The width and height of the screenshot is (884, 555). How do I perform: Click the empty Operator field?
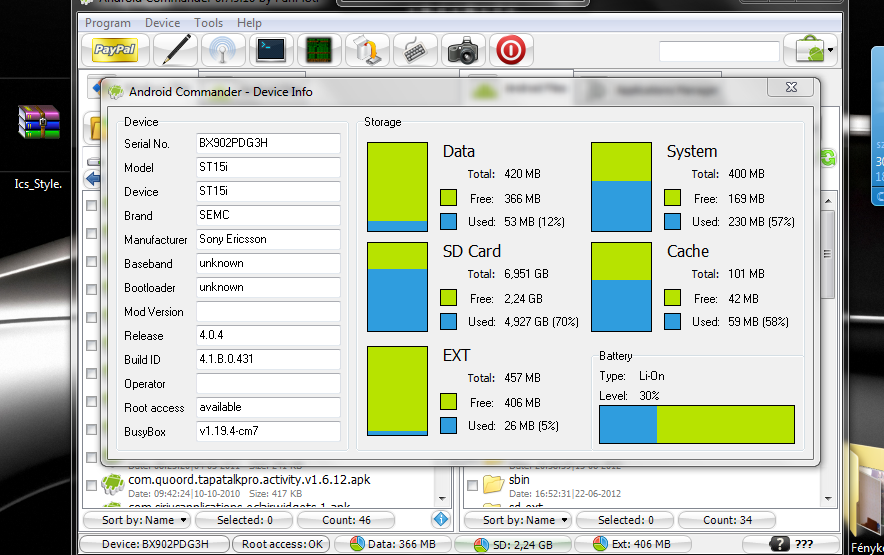pos(268,384)
